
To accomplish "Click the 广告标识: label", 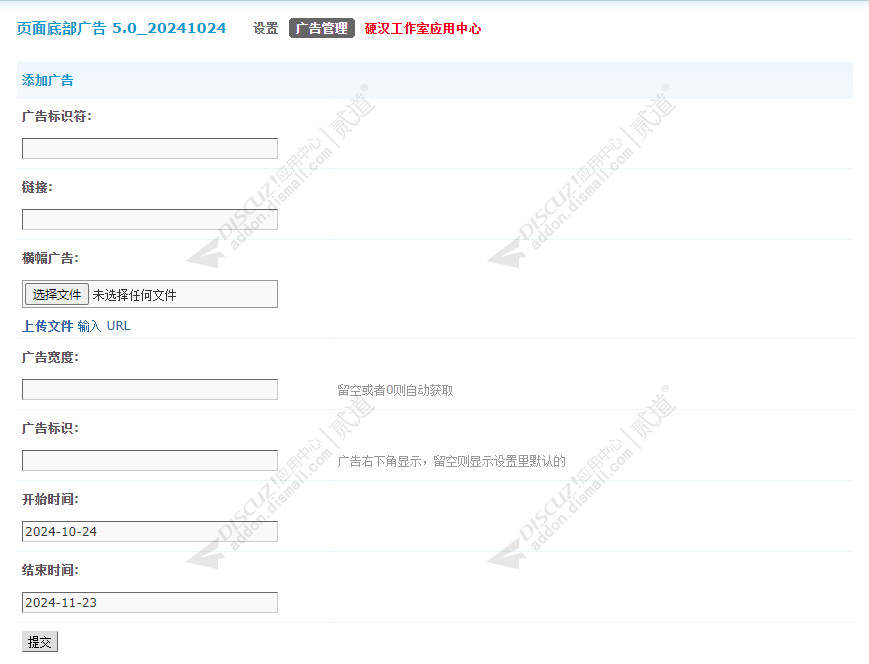I will click(50, 428).
